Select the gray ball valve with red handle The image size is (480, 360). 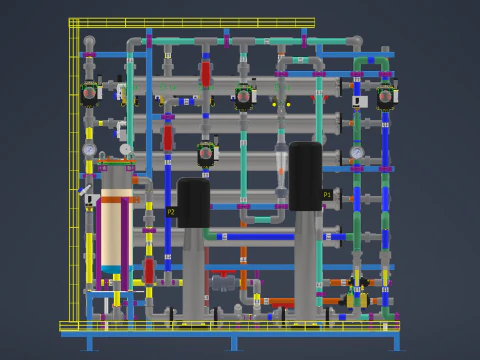pyautogui.click(x=223, y=281)
